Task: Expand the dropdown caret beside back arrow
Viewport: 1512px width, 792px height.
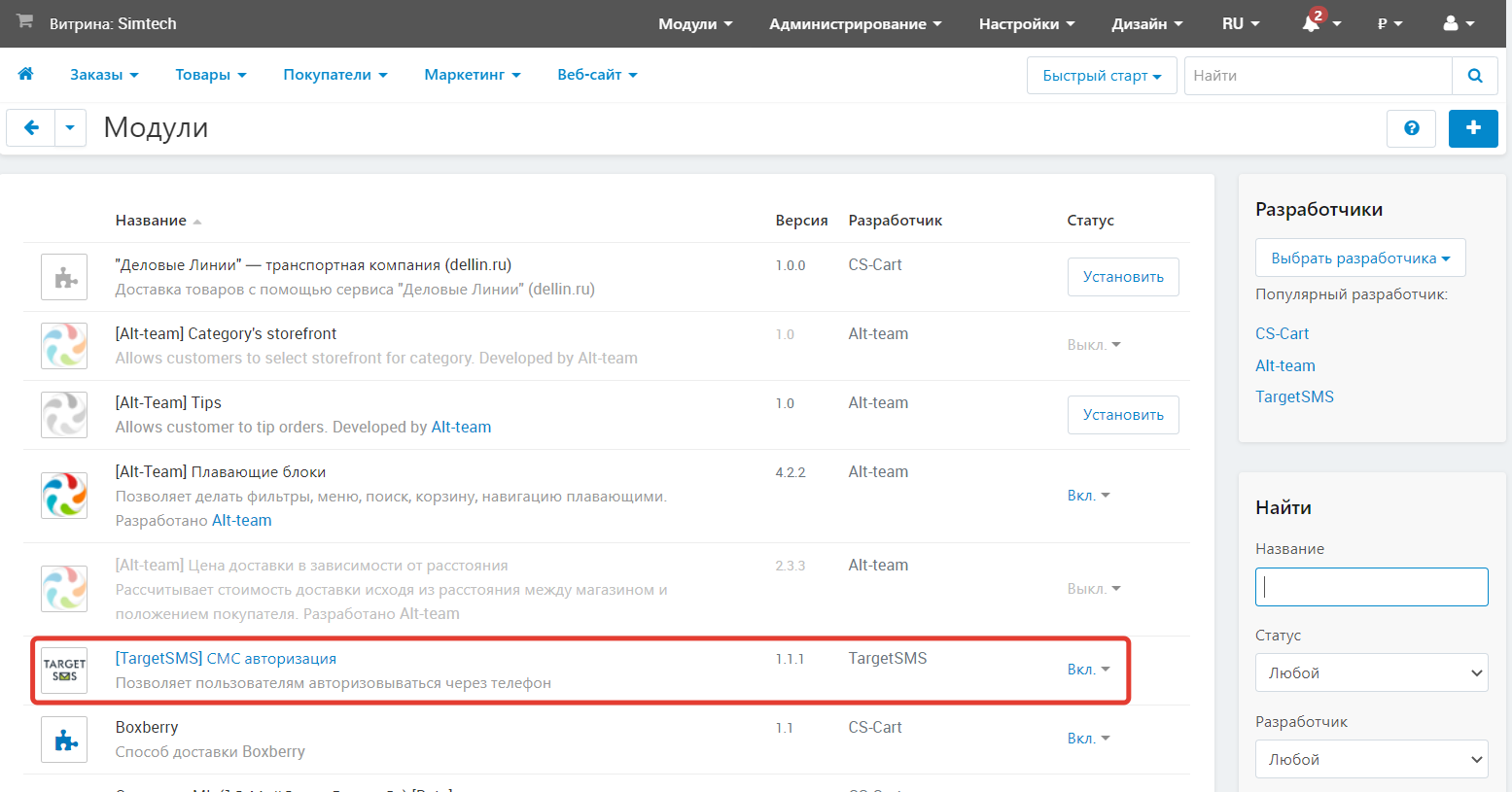Action: pyautogui.click(x=70, y=127)
